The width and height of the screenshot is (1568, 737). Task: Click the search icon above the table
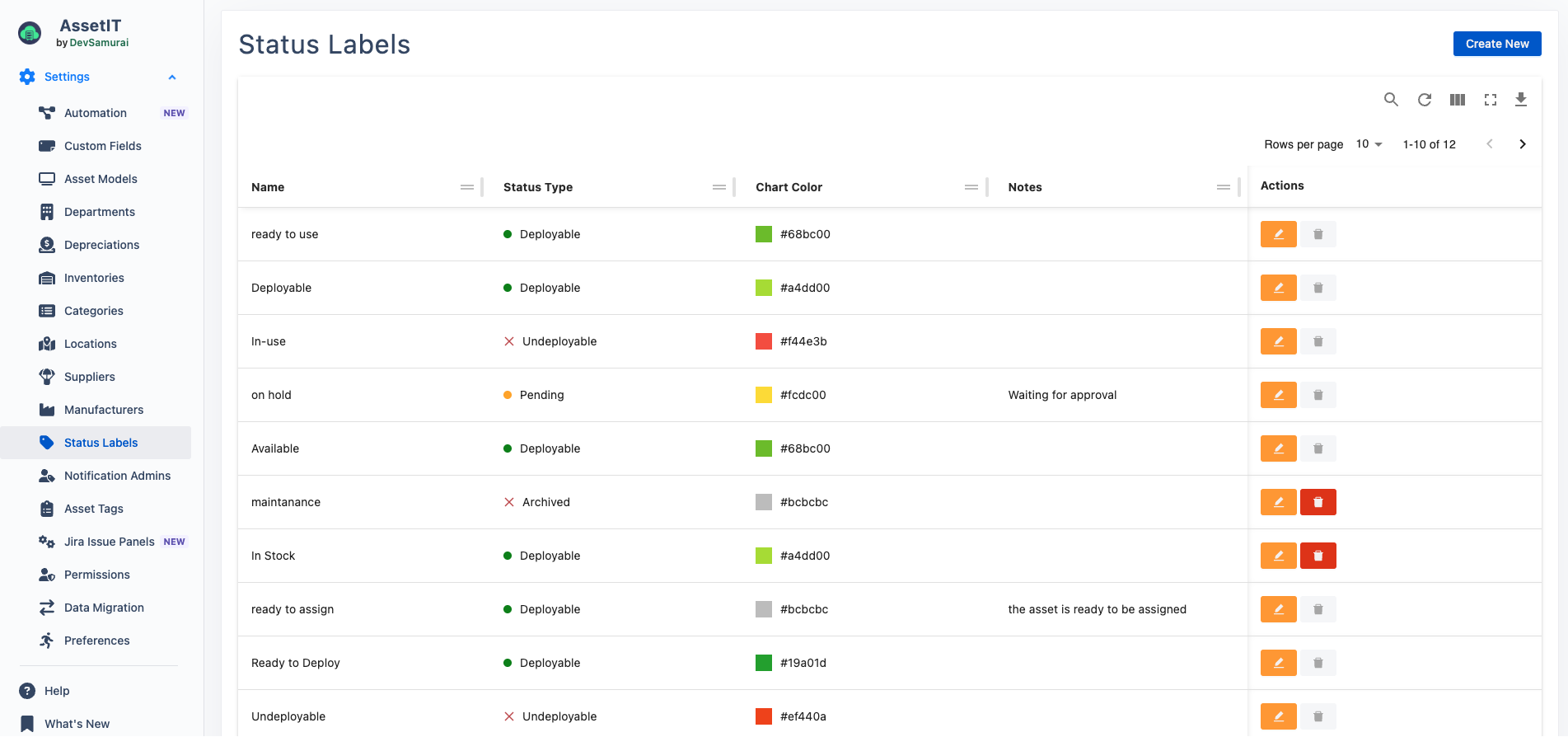[x=1391, y=100]
